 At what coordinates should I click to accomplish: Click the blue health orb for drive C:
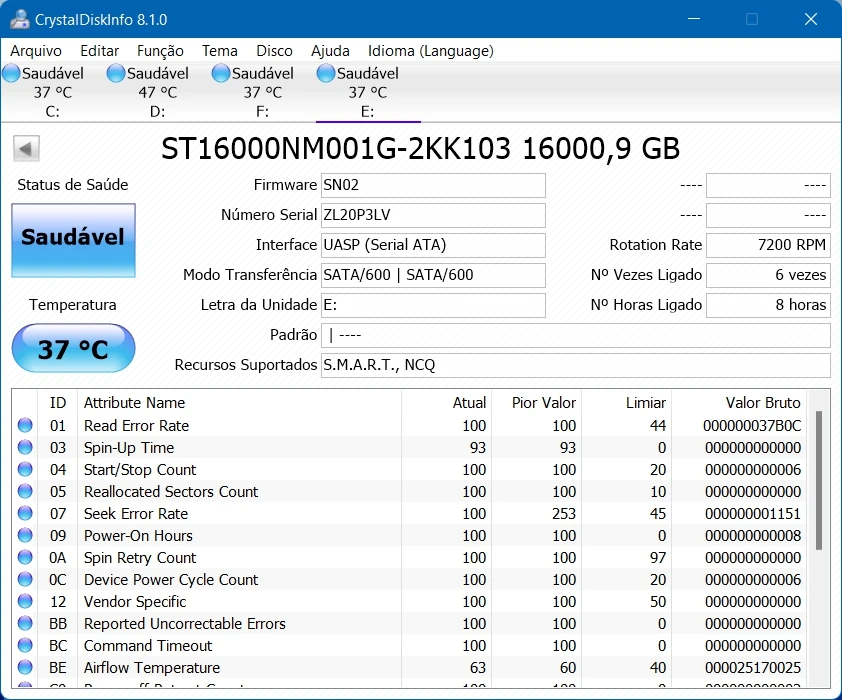[11, 73]
